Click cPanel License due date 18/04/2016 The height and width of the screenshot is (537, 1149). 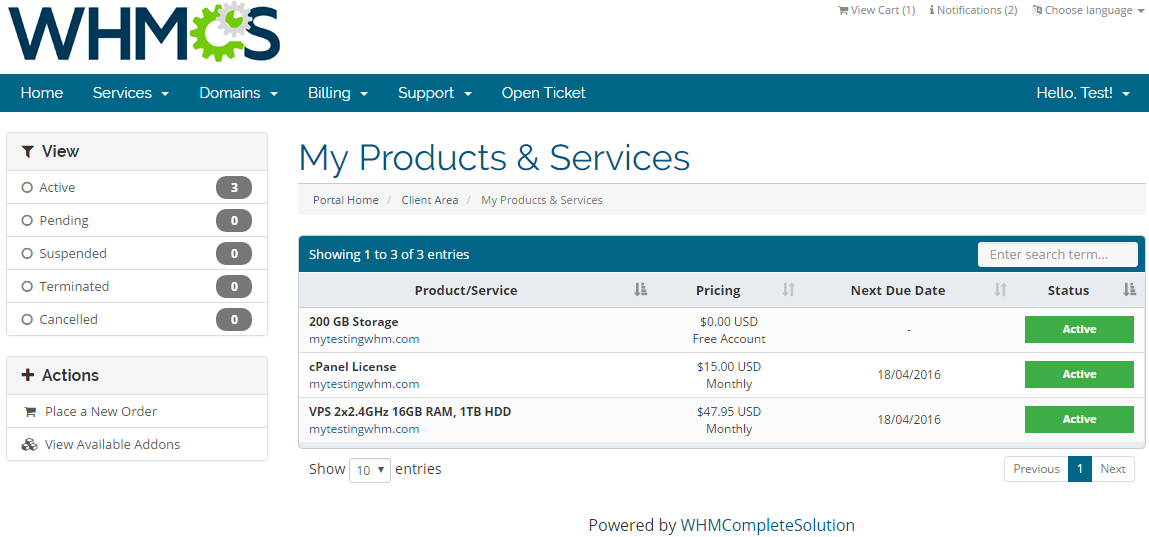(909, 375)
